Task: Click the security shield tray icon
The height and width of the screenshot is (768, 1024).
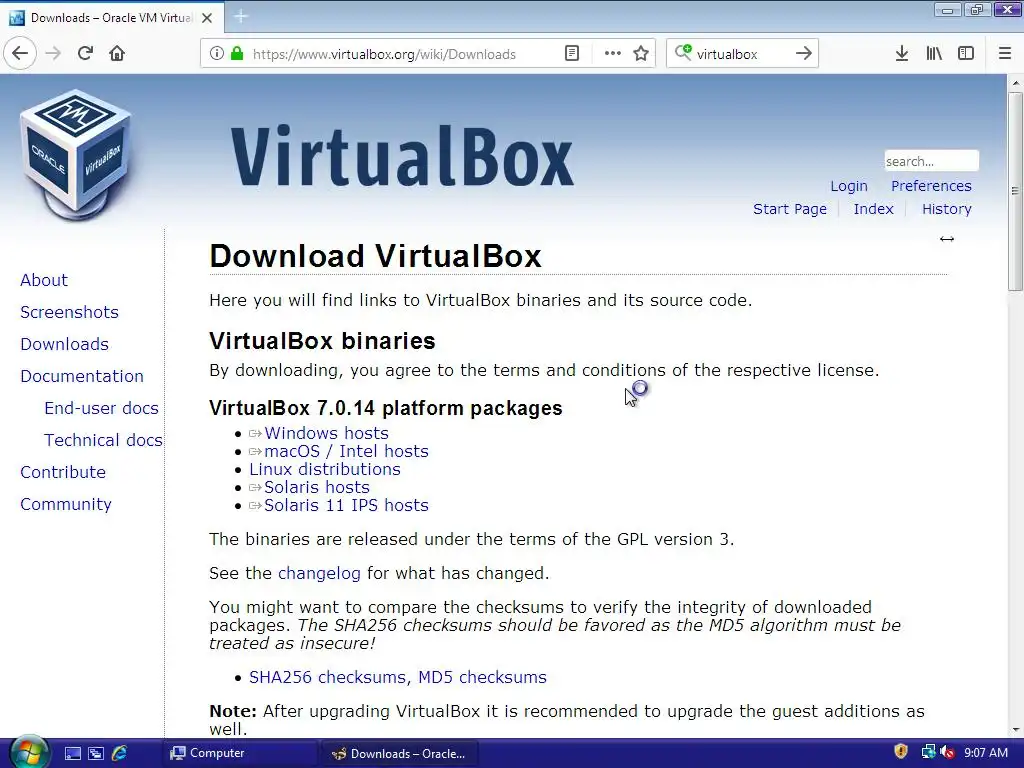Action: (901, 752)
